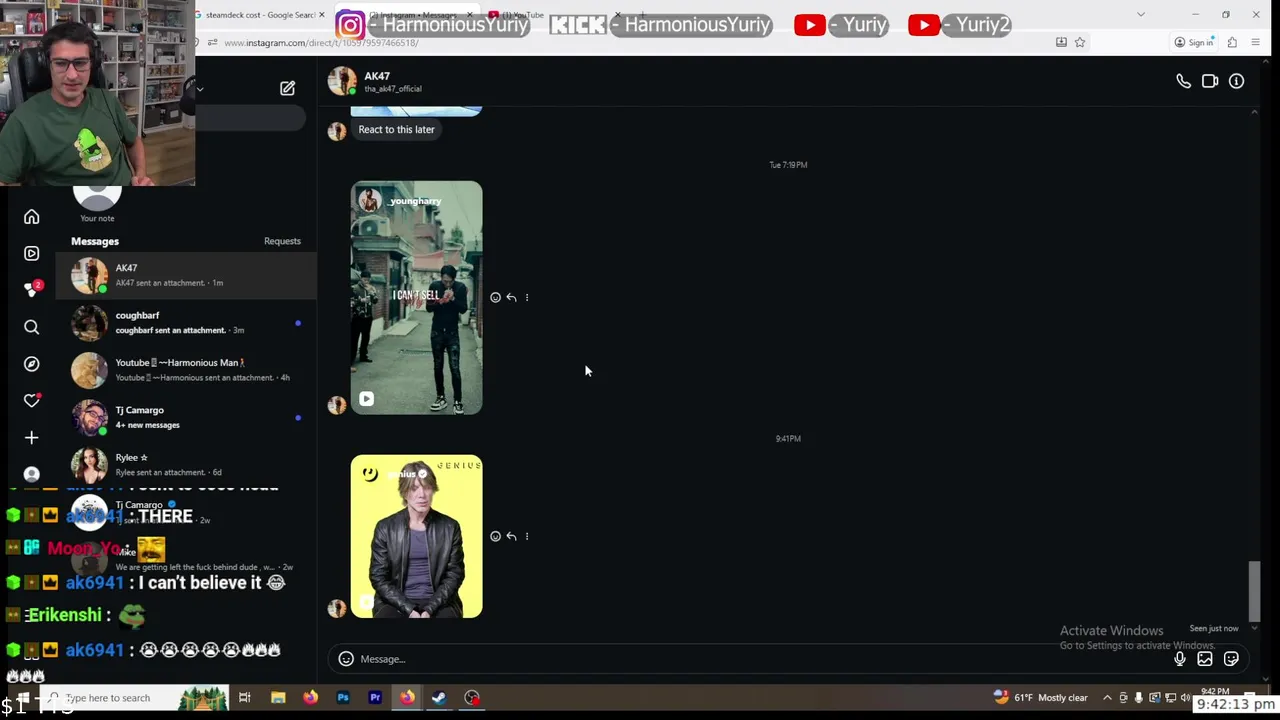Viewport: 1280px width, 720px height.
Task: Click the chat scrollbar handle
Action: click(1255, 591)
